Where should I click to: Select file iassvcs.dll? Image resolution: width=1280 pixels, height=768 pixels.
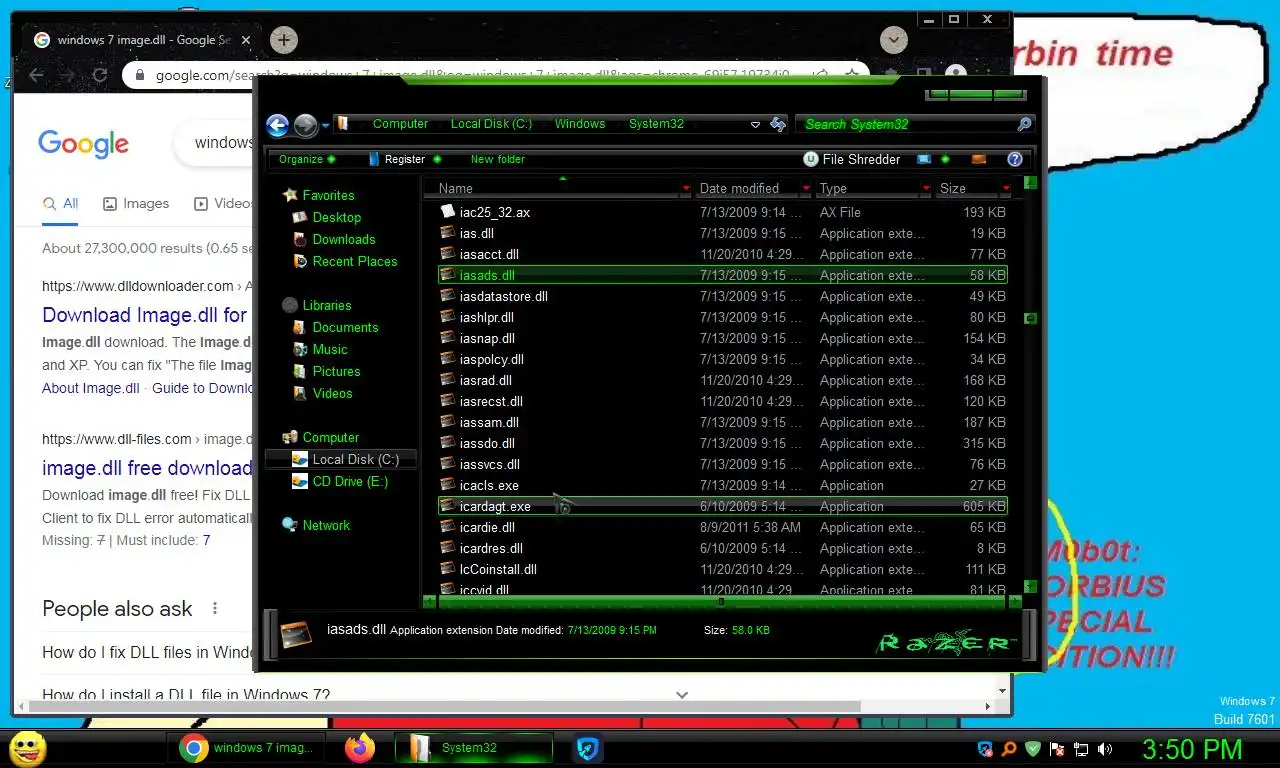(489, 464)
